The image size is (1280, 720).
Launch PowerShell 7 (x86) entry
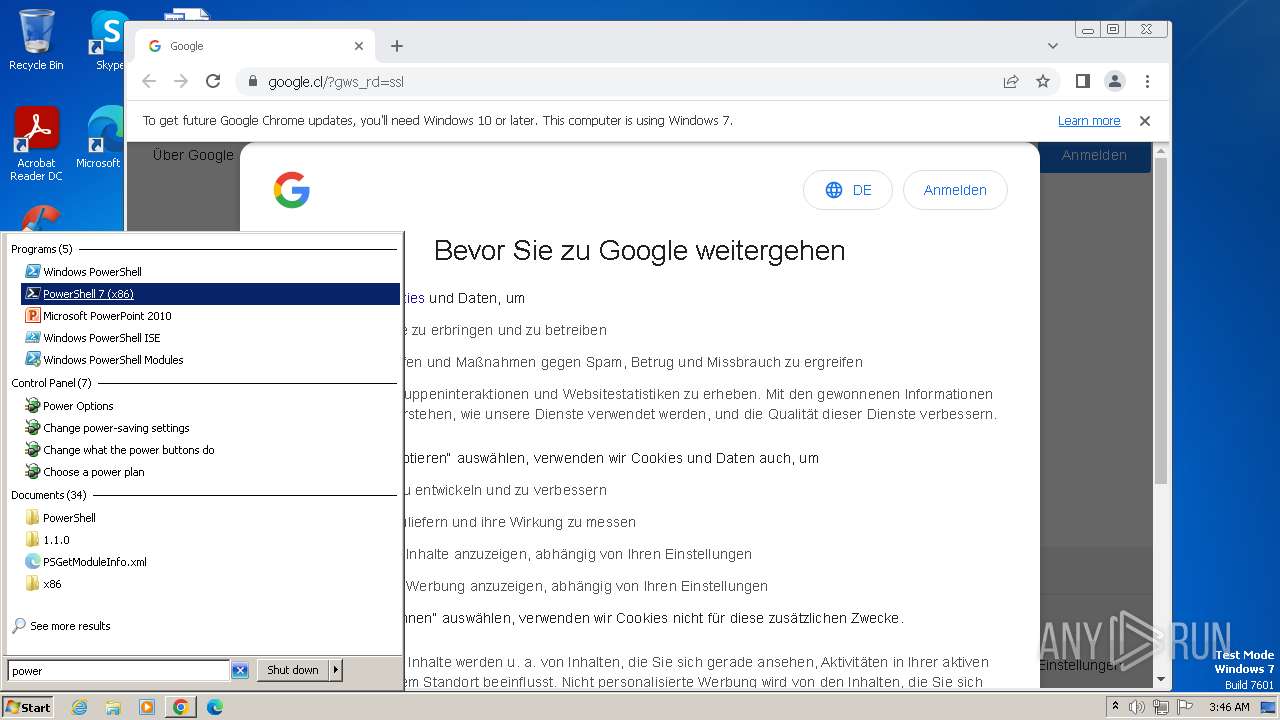[210, 294]
